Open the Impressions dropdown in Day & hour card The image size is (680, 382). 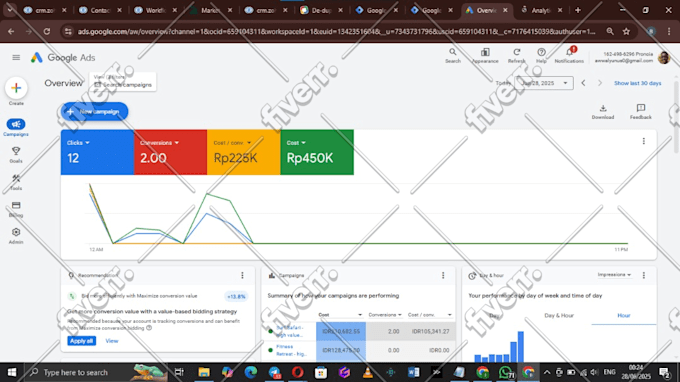point(614,275)
